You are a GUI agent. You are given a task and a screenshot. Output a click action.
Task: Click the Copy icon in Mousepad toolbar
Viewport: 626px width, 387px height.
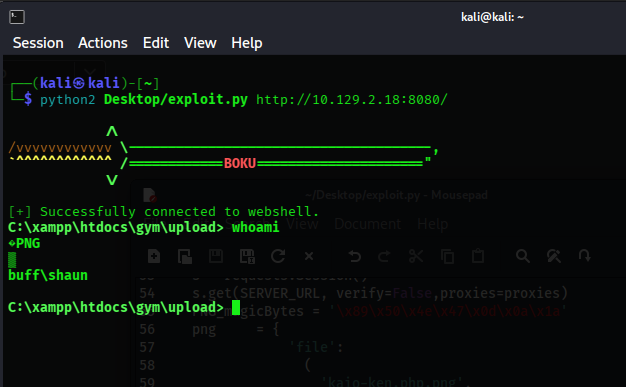(x=447, y=256)
